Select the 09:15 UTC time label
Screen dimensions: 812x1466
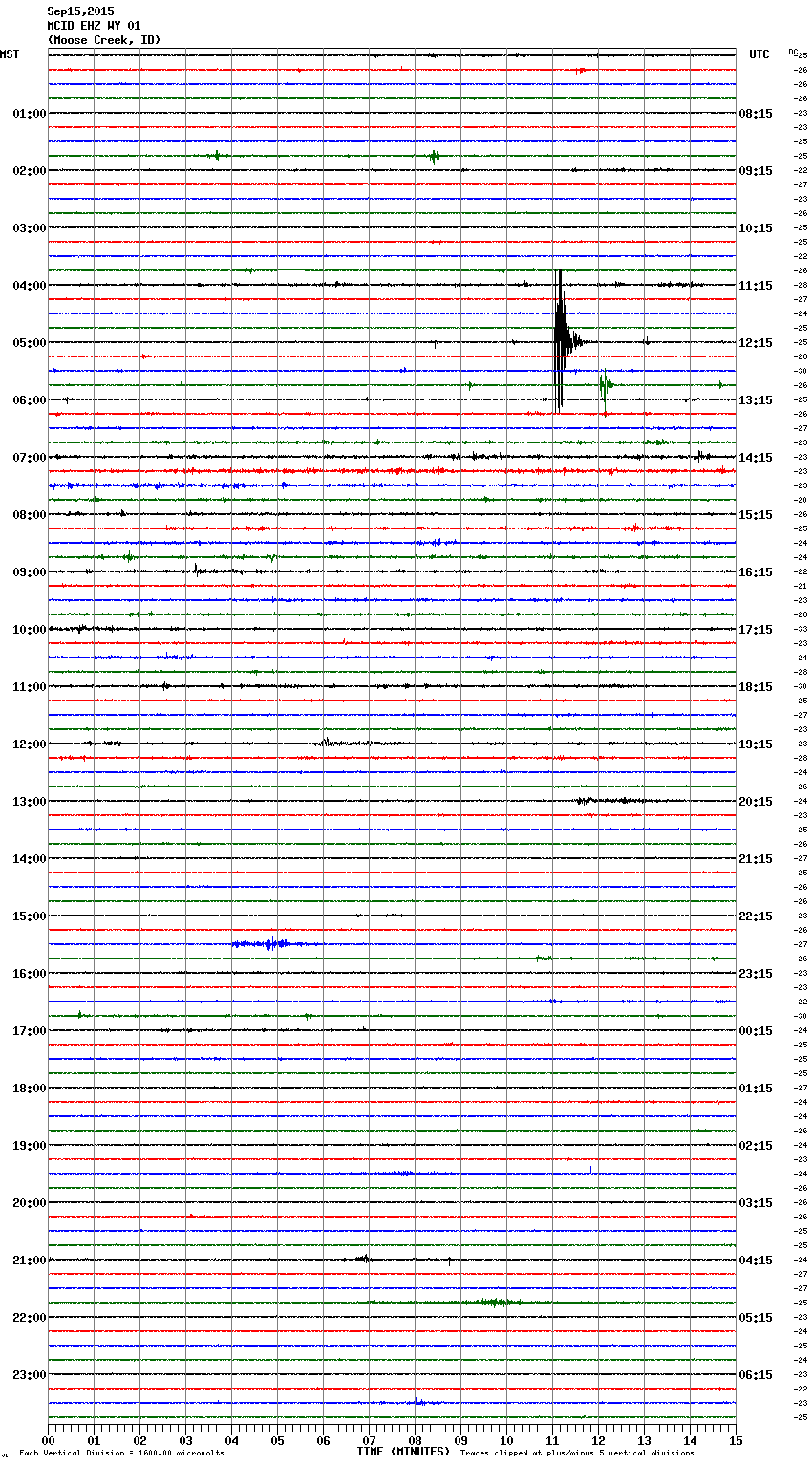coord(756,171)
